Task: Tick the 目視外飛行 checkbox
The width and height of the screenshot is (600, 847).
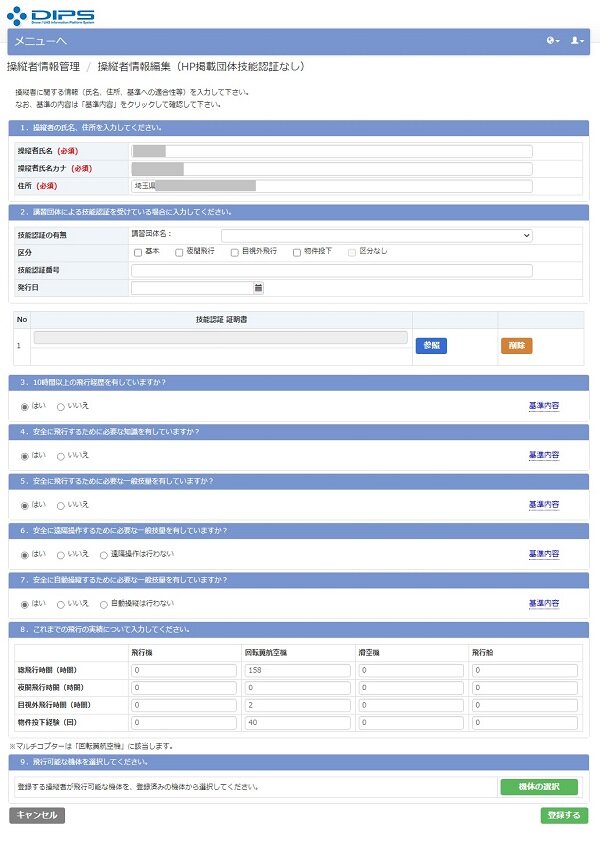Action: tap(234, 252)
